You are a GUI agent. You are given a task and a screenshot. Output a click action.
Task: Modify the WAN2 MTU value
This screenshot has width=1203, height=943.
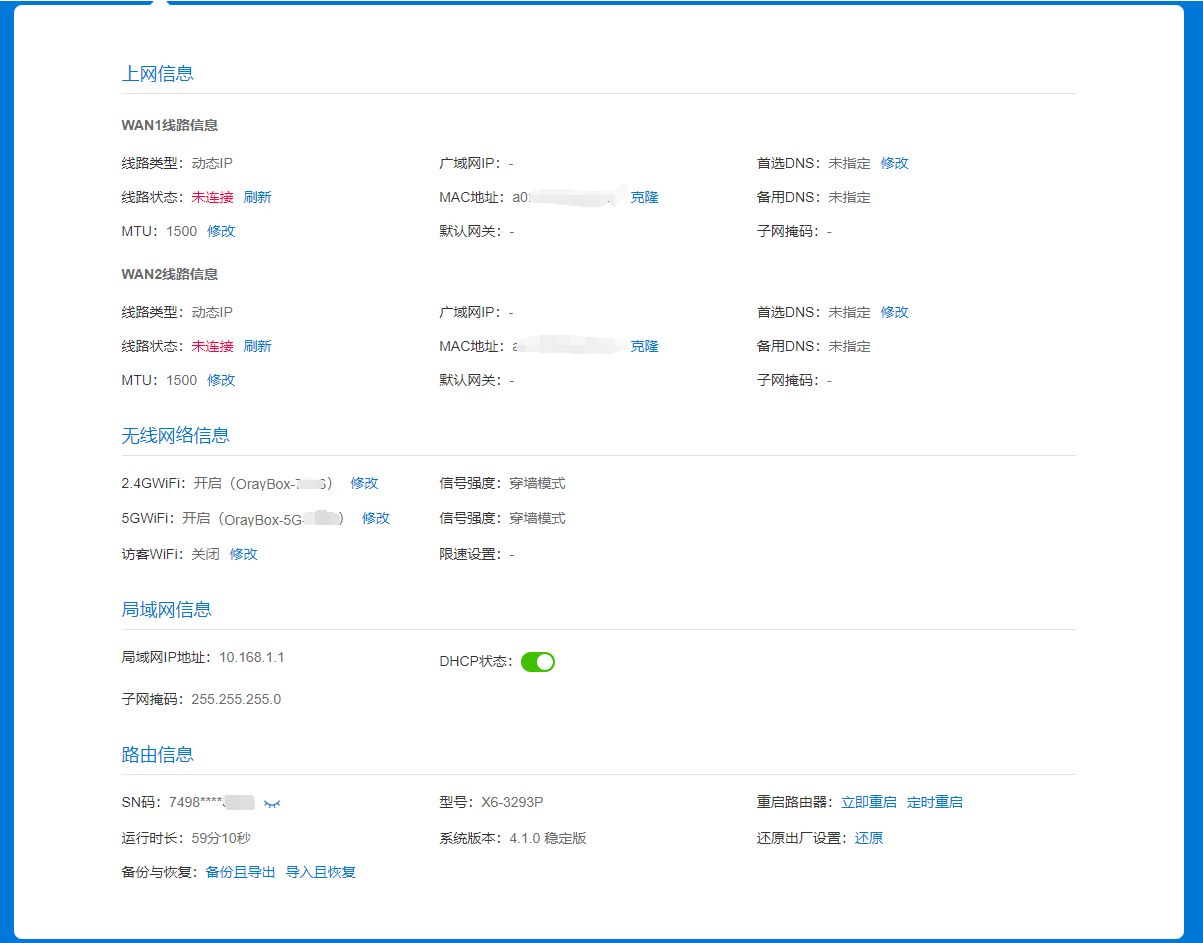(221, 380)
